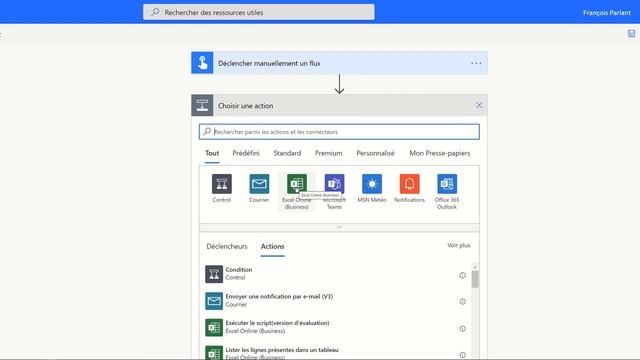Open the Mon Presse-papiers tab

(x=440, y=153)
